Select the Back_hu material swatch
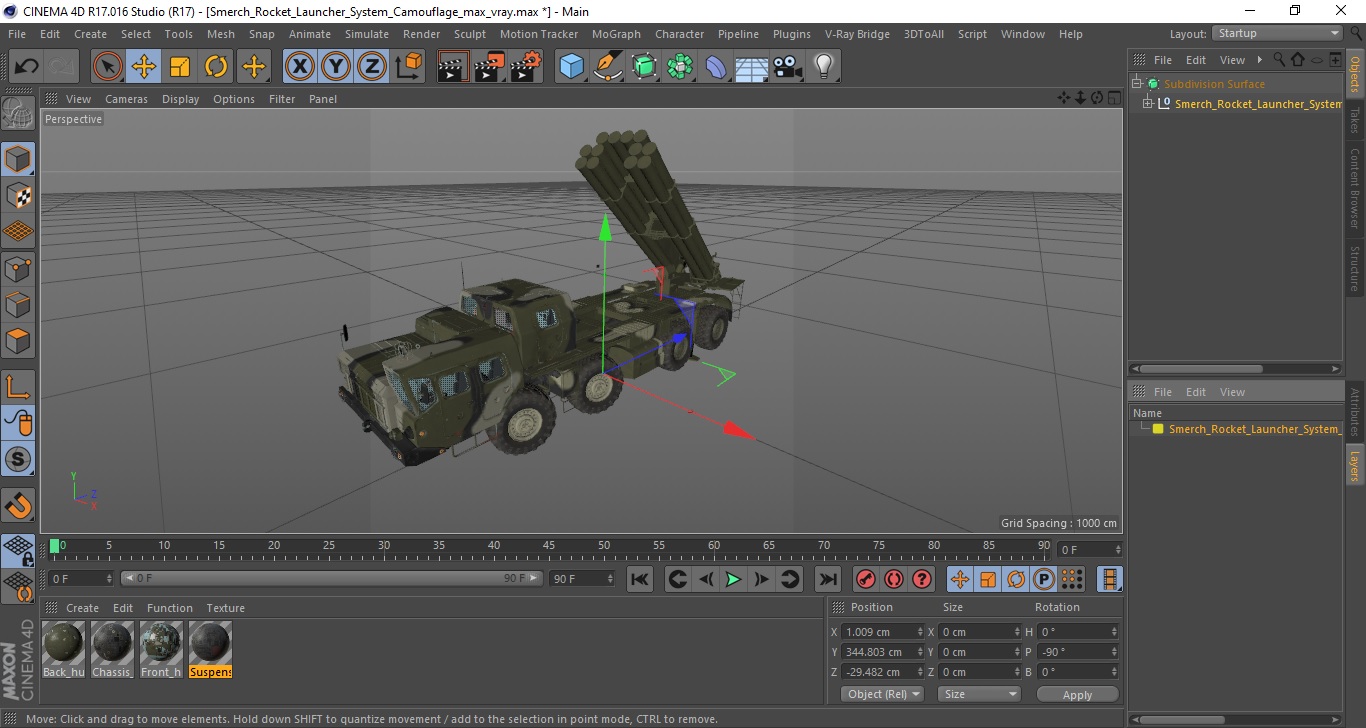 (63, 649)
